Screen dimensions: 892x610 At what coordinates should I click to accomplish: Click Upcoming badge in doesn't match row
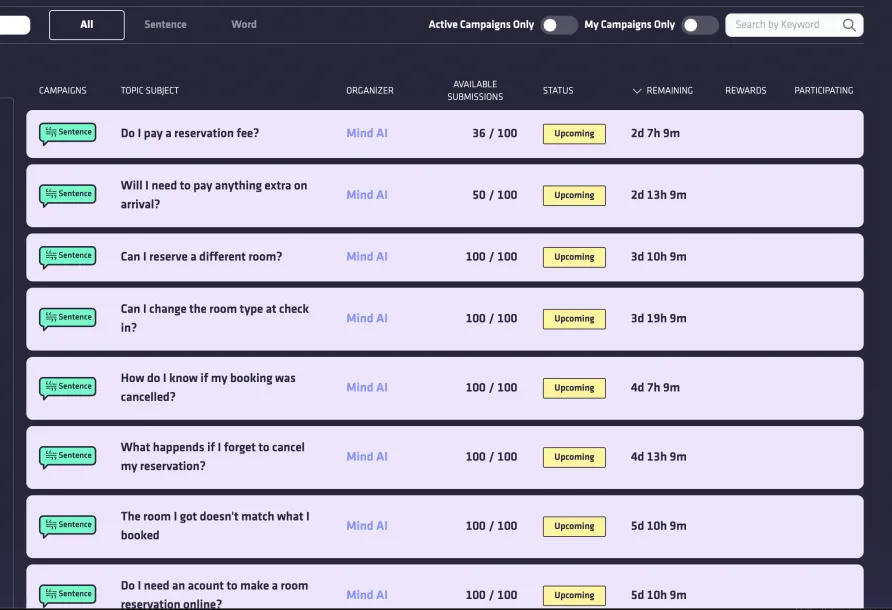574,526
